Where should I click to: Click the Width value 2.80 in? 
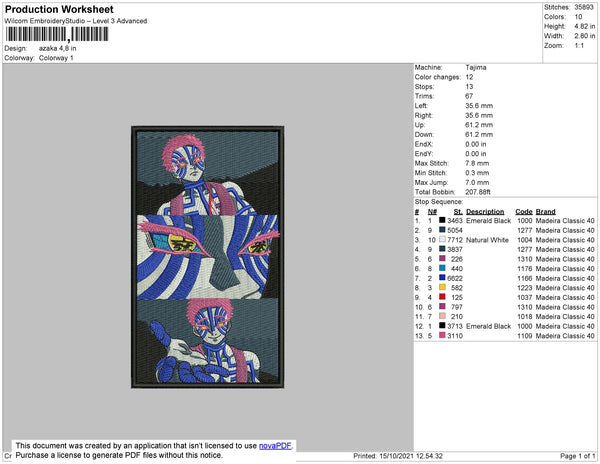[x=585, y=36]
